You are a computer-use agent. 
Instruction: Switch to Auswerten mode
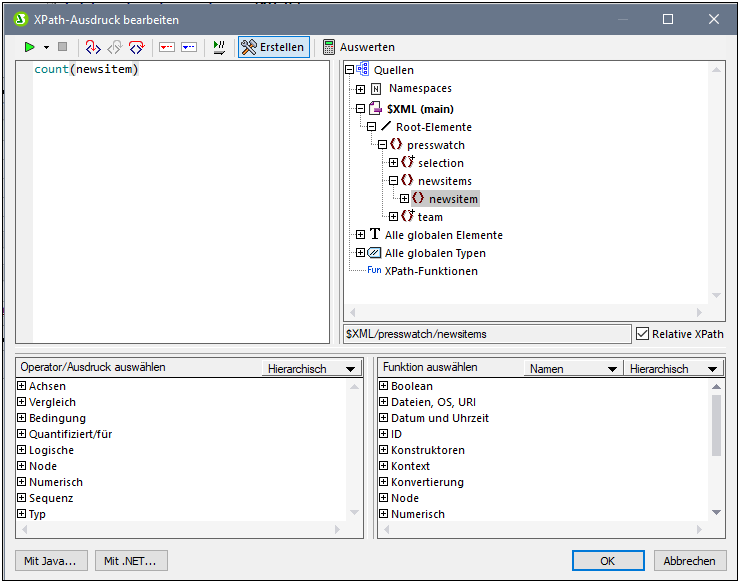[x=358, y=47]
